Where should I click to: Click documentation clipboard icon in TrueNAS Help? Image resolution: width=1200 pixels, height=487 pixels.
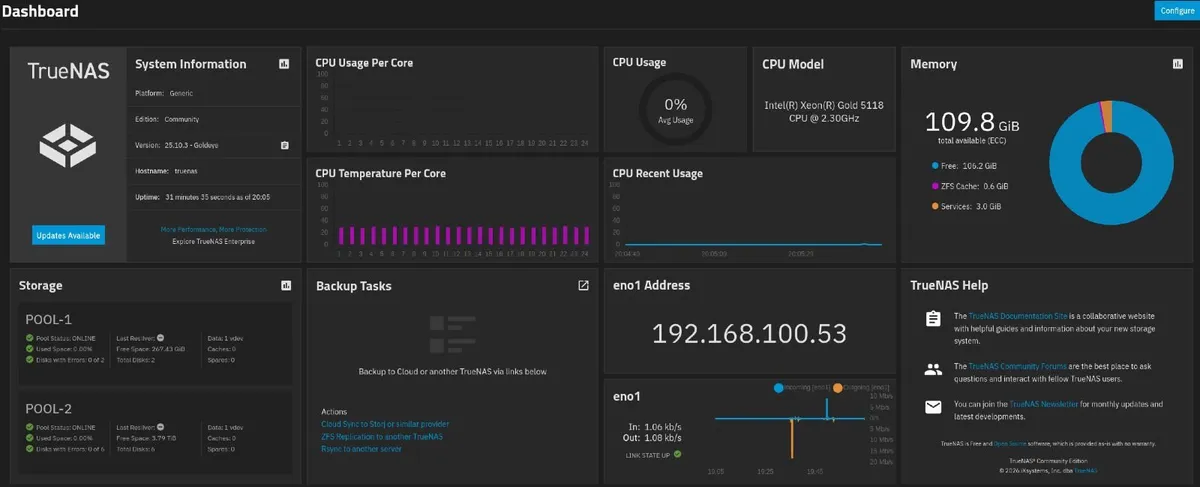pyautogui.click(x=933, y=319)
